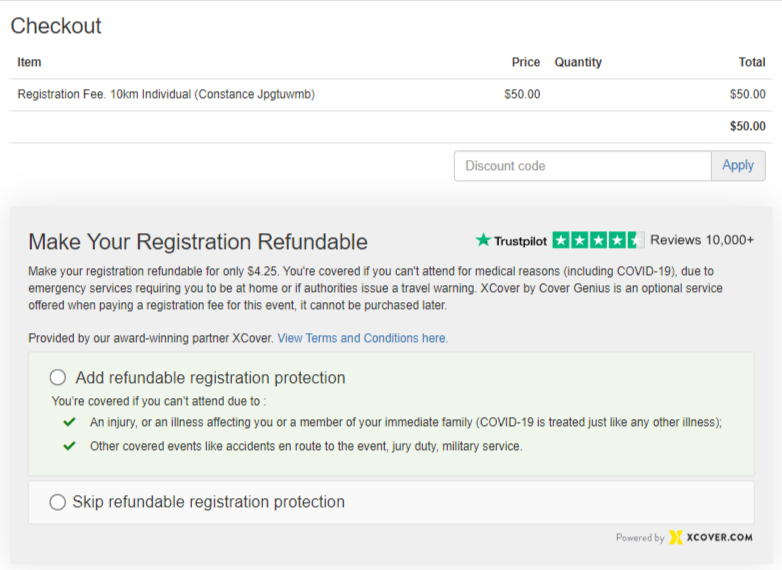Click the Trustpilot five-star rating graphic
Viewport: 782px width, 570px height.
(x=597, y=240)
